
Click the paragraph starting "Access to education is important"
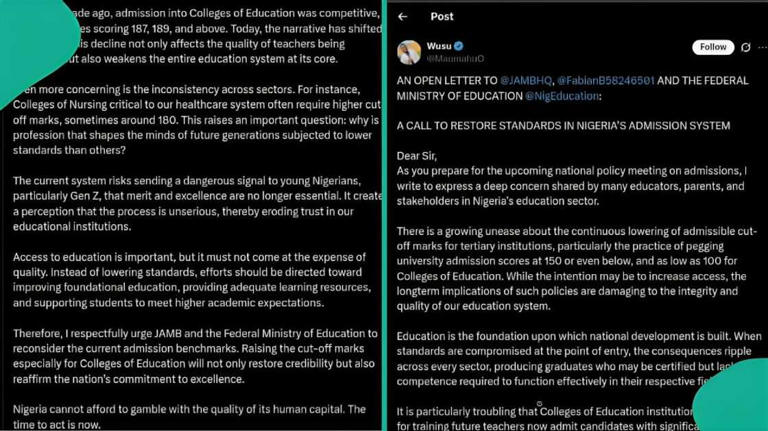192,280
